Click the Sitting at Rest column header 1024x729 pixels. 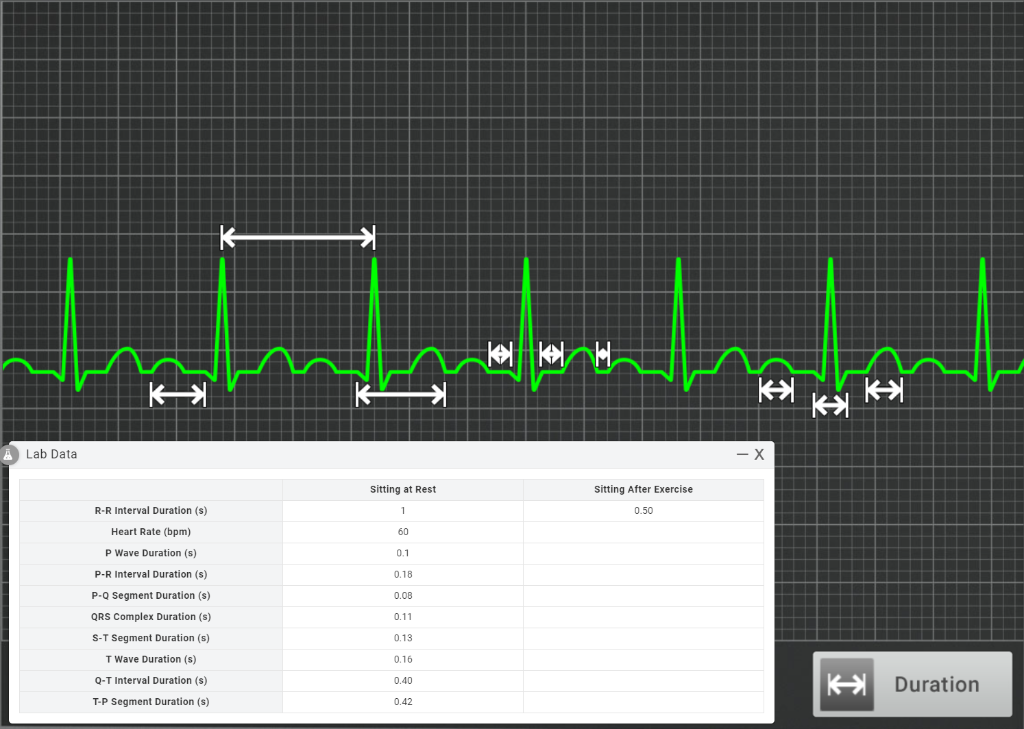tap(402, 489)
